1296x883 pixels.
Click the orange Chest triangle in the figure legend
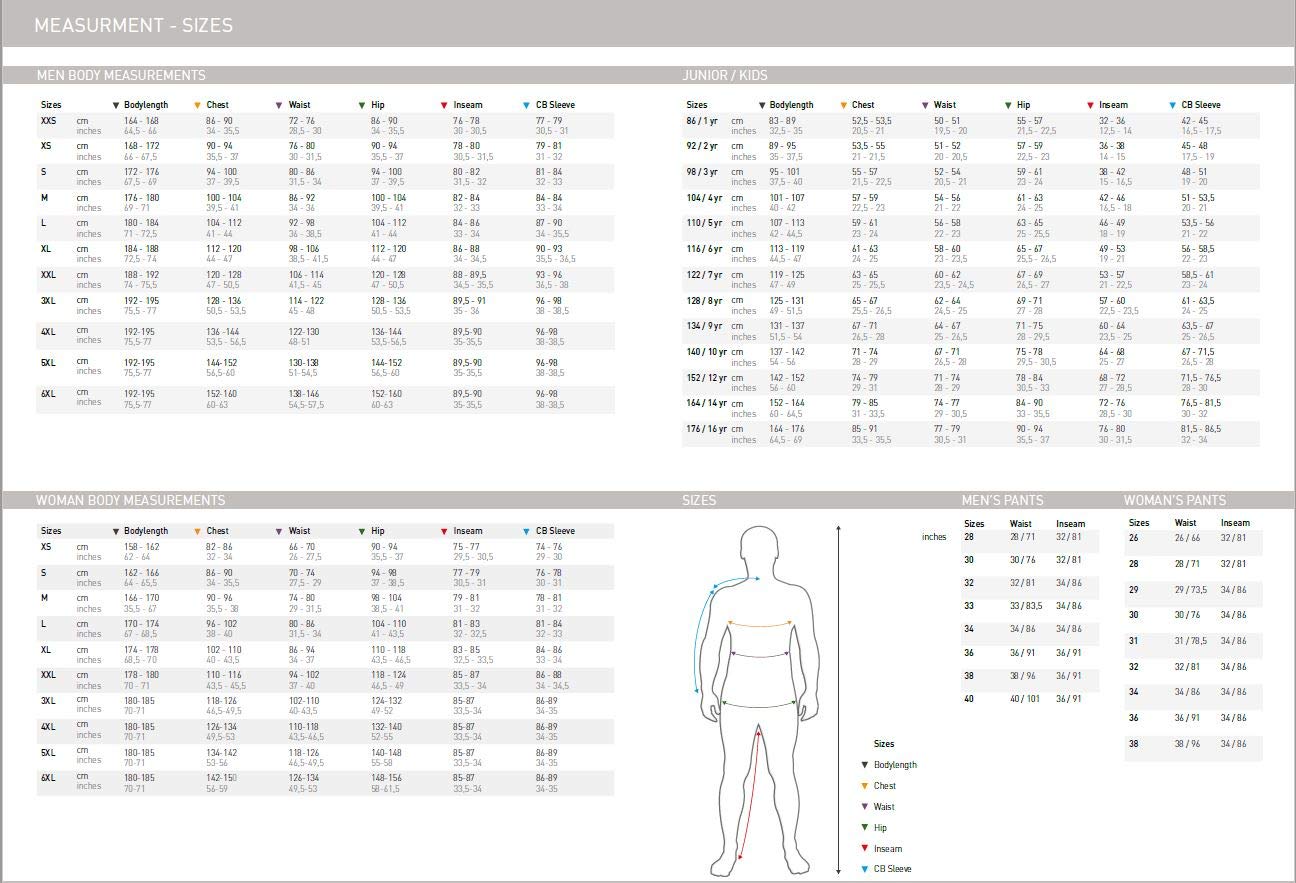tap(865, 786)
